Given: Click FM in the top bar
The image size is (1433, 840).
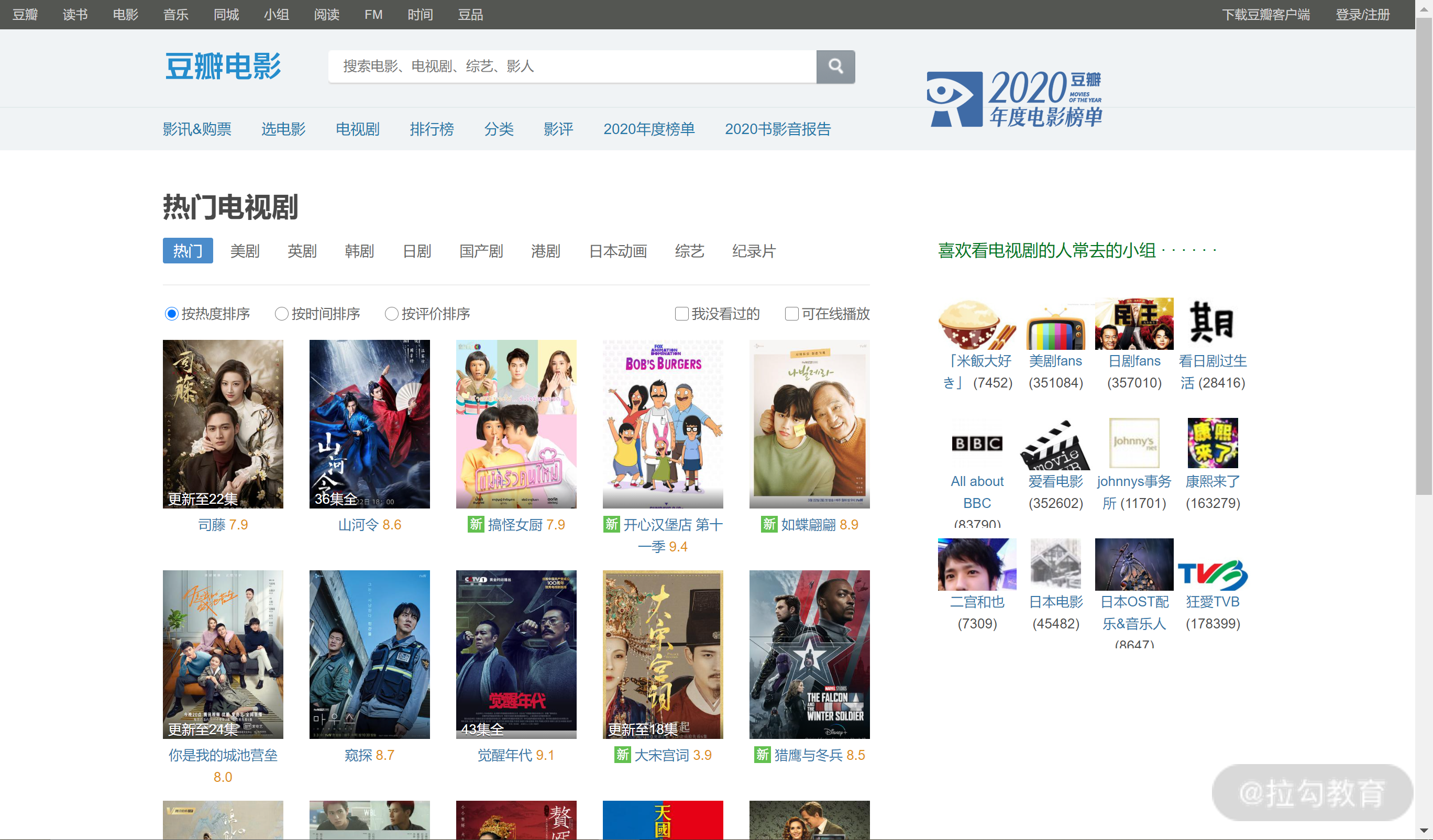Looking at the screenshot, I should [x=373, y=15].
